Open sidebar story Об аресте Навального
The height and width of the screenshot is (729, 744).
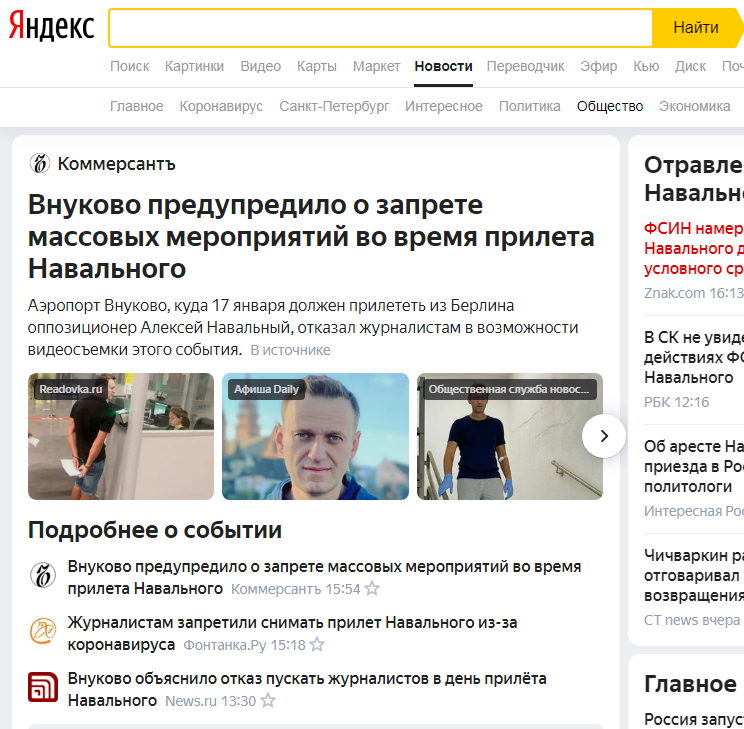point(694,467)
